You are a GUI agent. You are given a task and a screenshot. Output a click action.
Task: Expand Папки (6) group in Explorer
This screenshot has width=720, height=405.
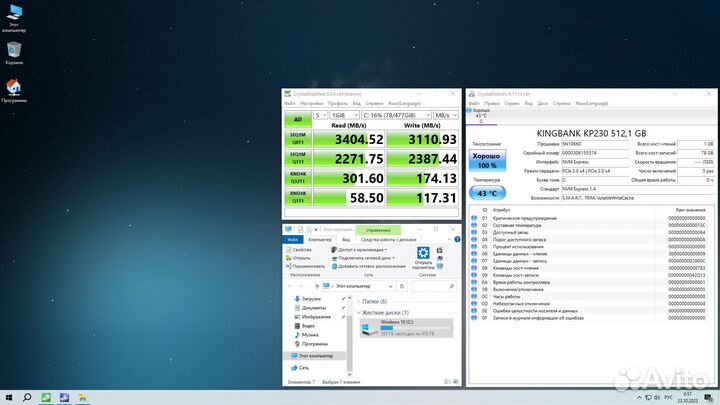pyautogui.click(x=359, y=302)
